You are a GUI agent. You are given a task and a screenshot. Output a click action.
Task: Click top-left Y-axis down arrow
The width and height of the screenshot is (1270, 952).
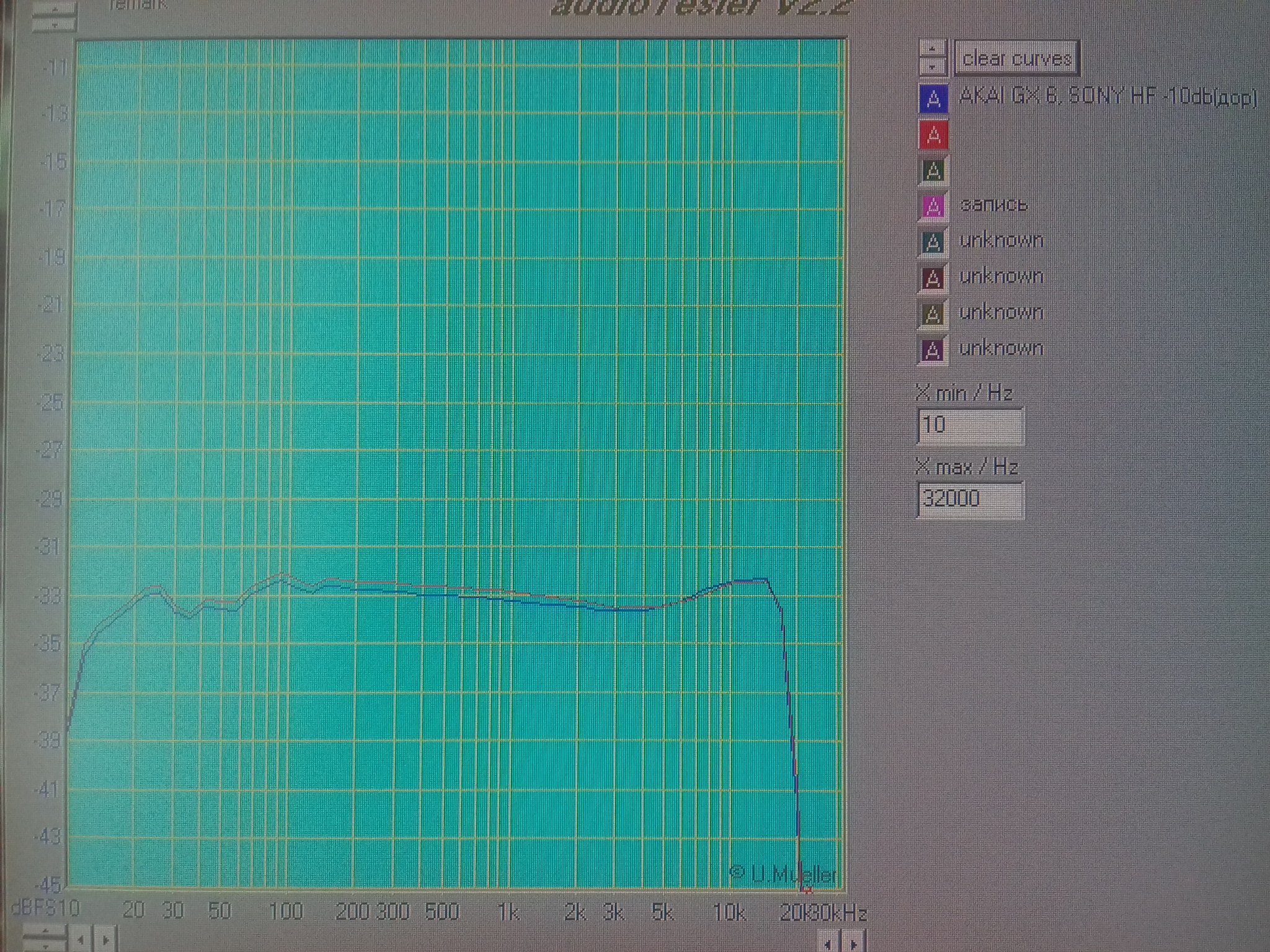click(55, 25)
